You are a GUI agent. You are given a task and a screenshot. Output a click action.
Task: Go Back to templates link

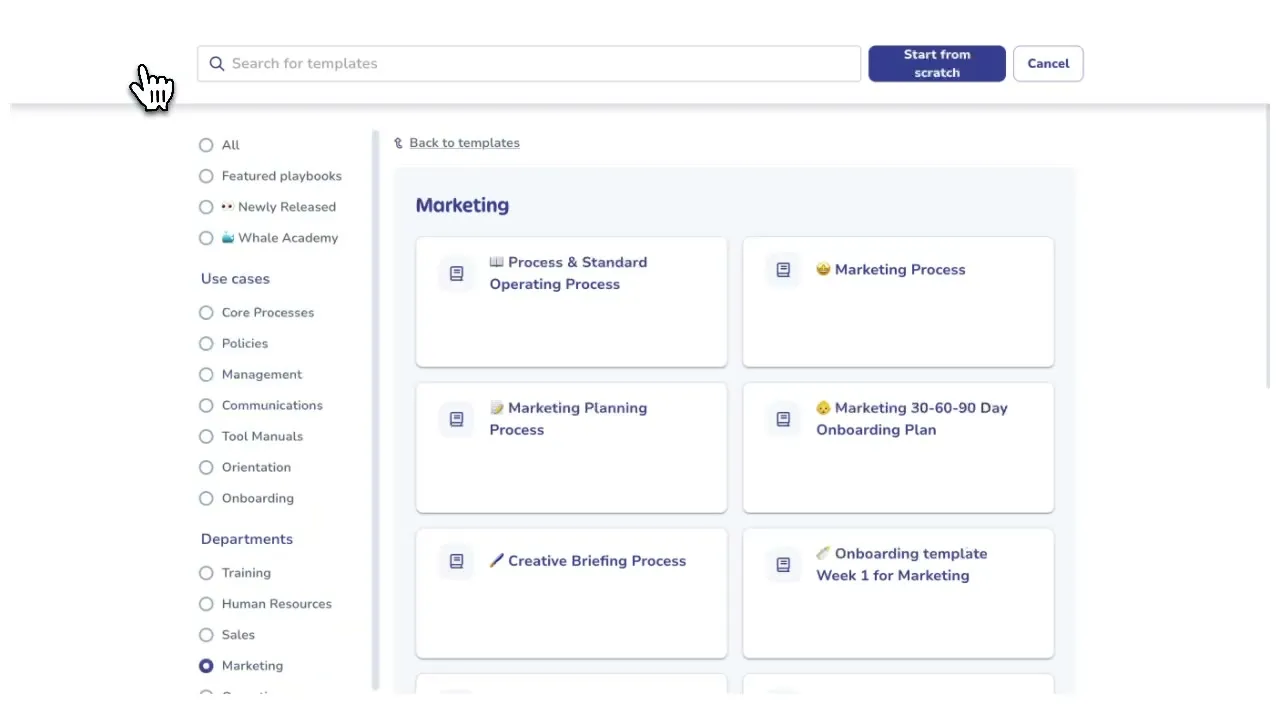tap(464, 143)
